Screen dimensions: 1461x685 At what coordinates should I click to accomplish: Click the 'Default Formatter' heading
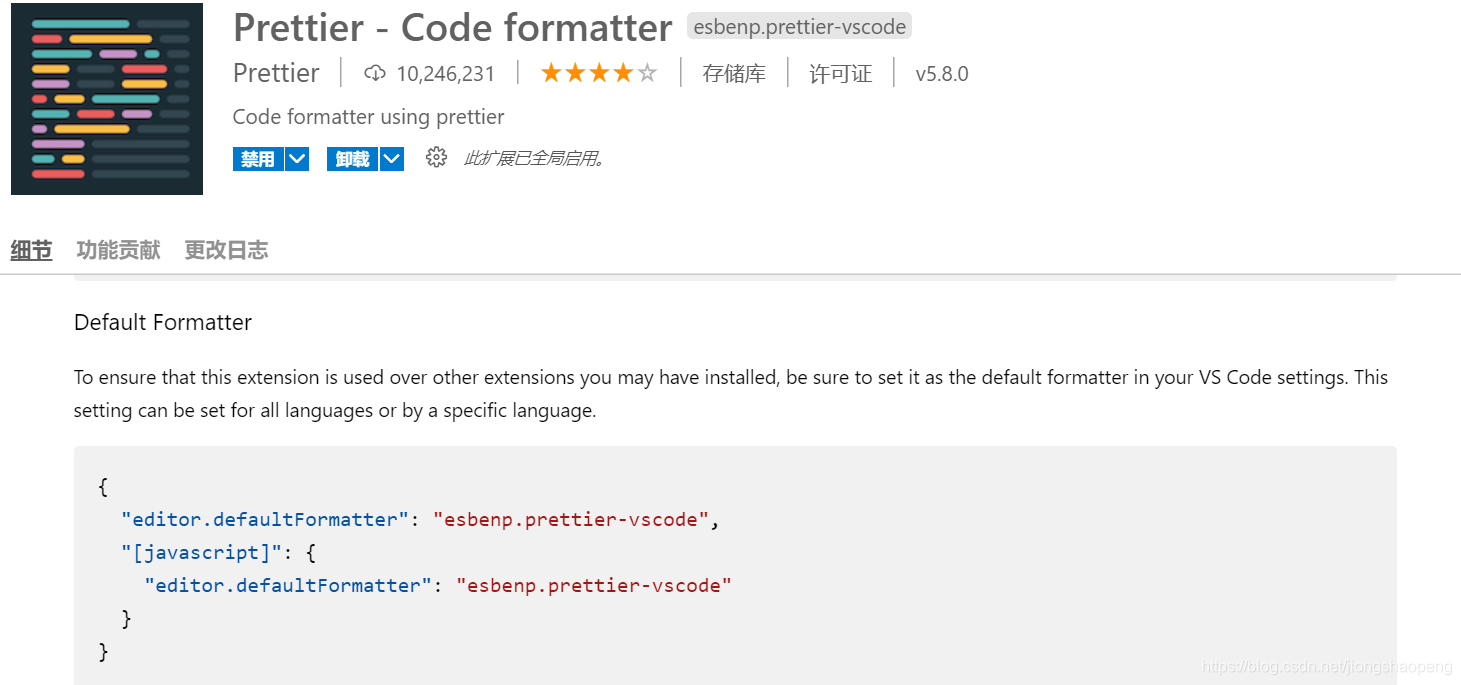pyautogui.click(x=163, y=322)
